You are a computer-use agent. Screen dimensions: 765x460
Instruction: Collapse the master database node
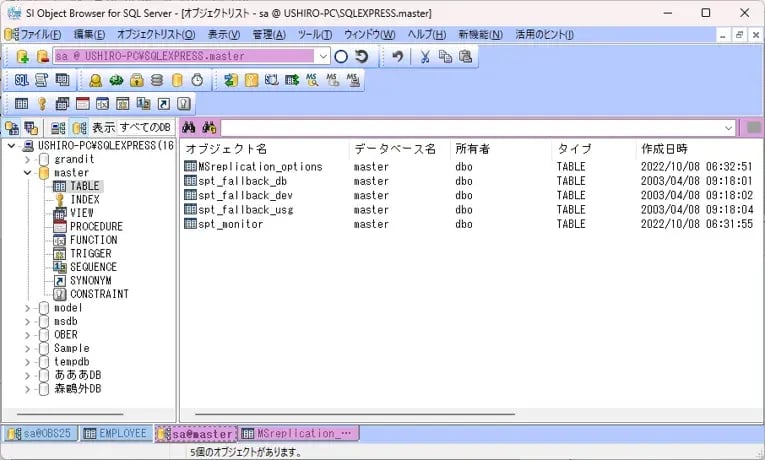pyautogui.click(x=27, y=173)
